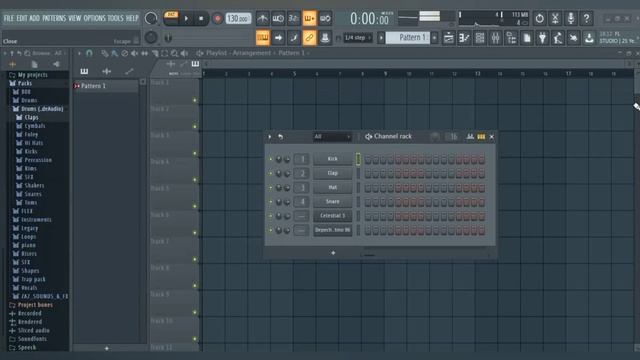The image size is (640, 360).
Task: Toggle wait-for-input-to-start-playing icon
Action: coord(278,18)
